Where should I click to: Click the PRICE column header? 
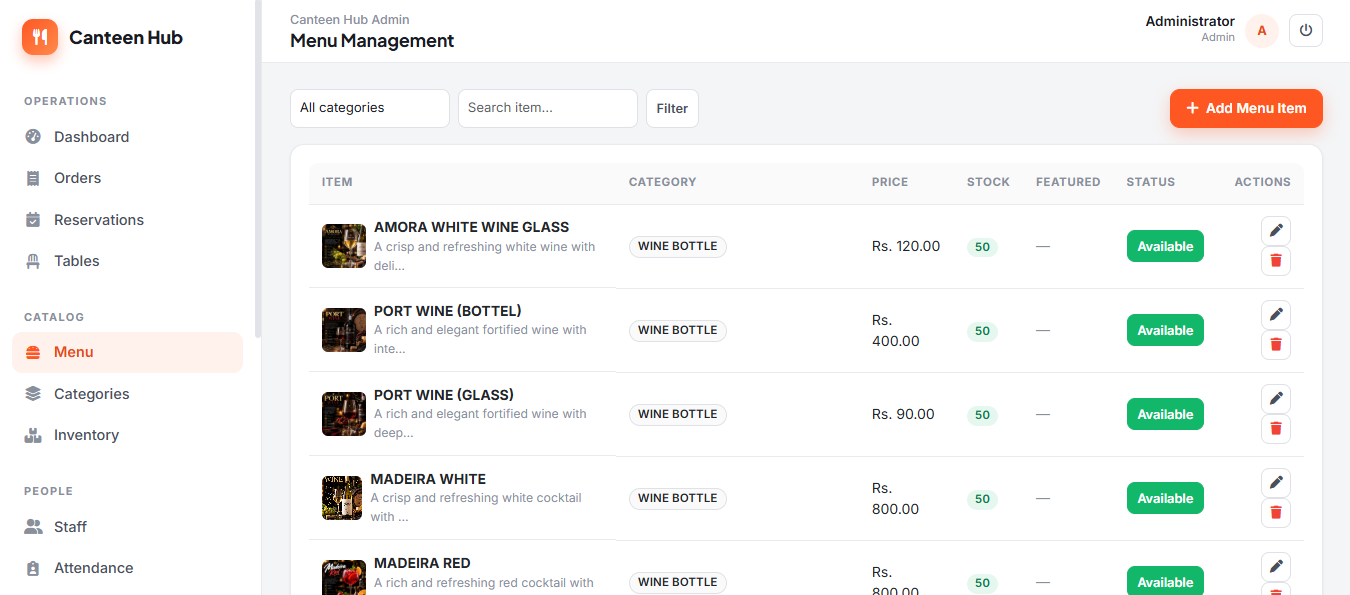pyautogui.click(x=890, y=182)
